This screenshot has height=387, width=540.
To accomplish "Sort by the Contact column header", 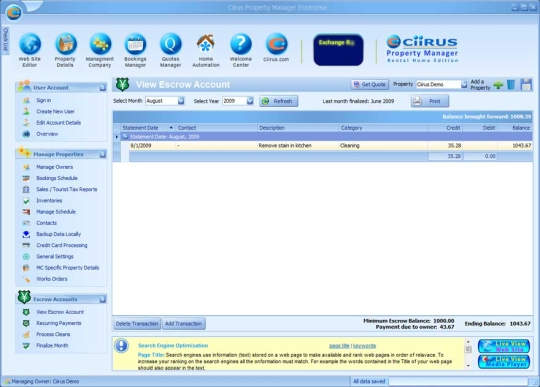I will tap(216, 128).
